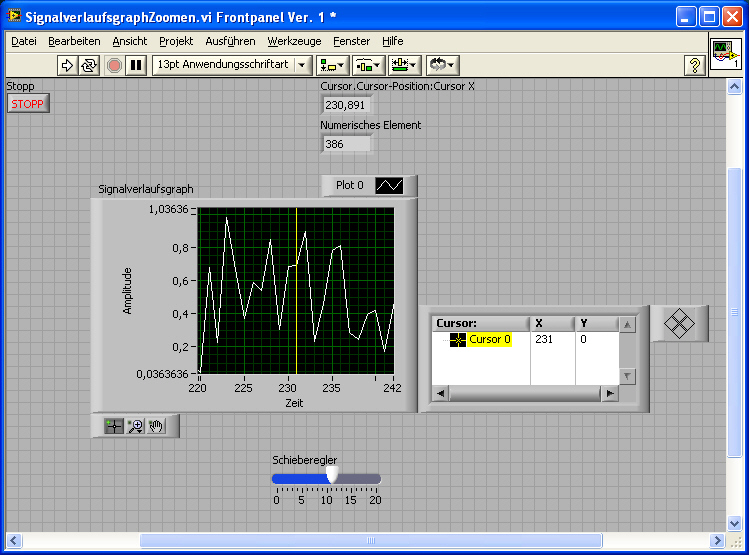Select the graph zoom magnifier tool
This screenshot has height=555, width=749.
coord(135,426)
